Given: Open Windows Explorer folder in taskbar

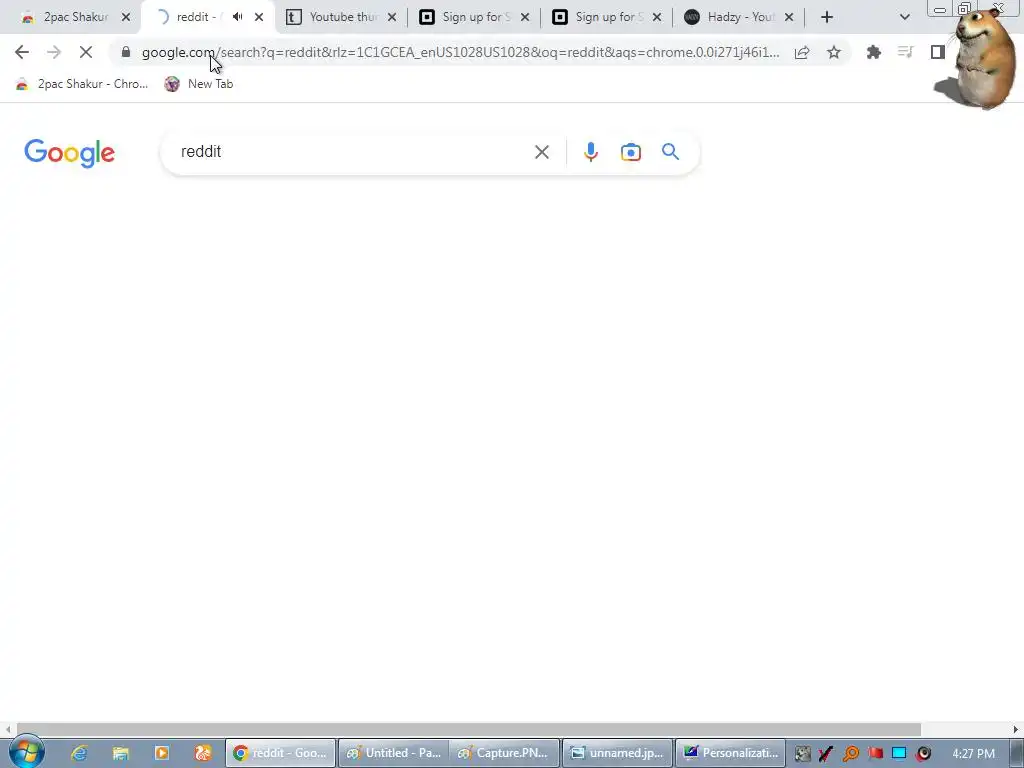Looking at the screenshot, I should (121, 753).
